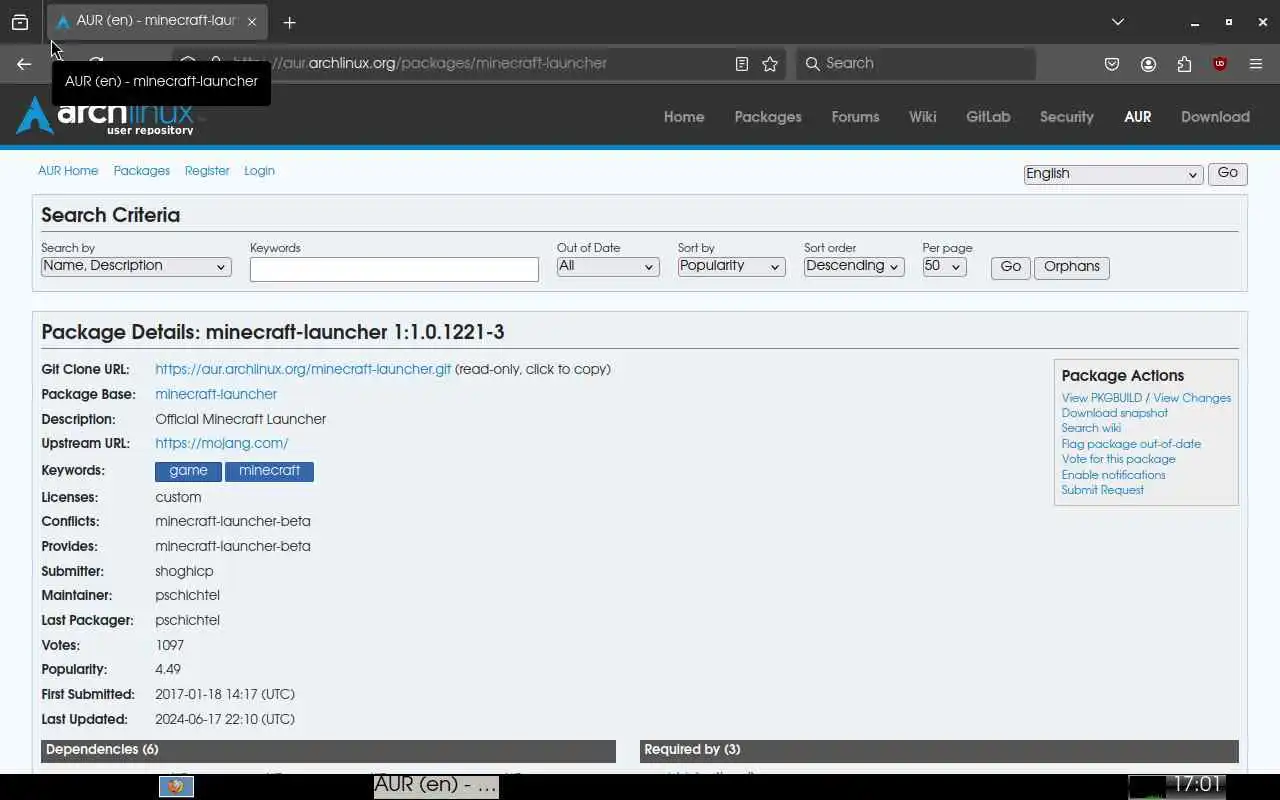1280x800 pixels.
Task: Click the taskbar AUR window button
Action: click(435, 786)
